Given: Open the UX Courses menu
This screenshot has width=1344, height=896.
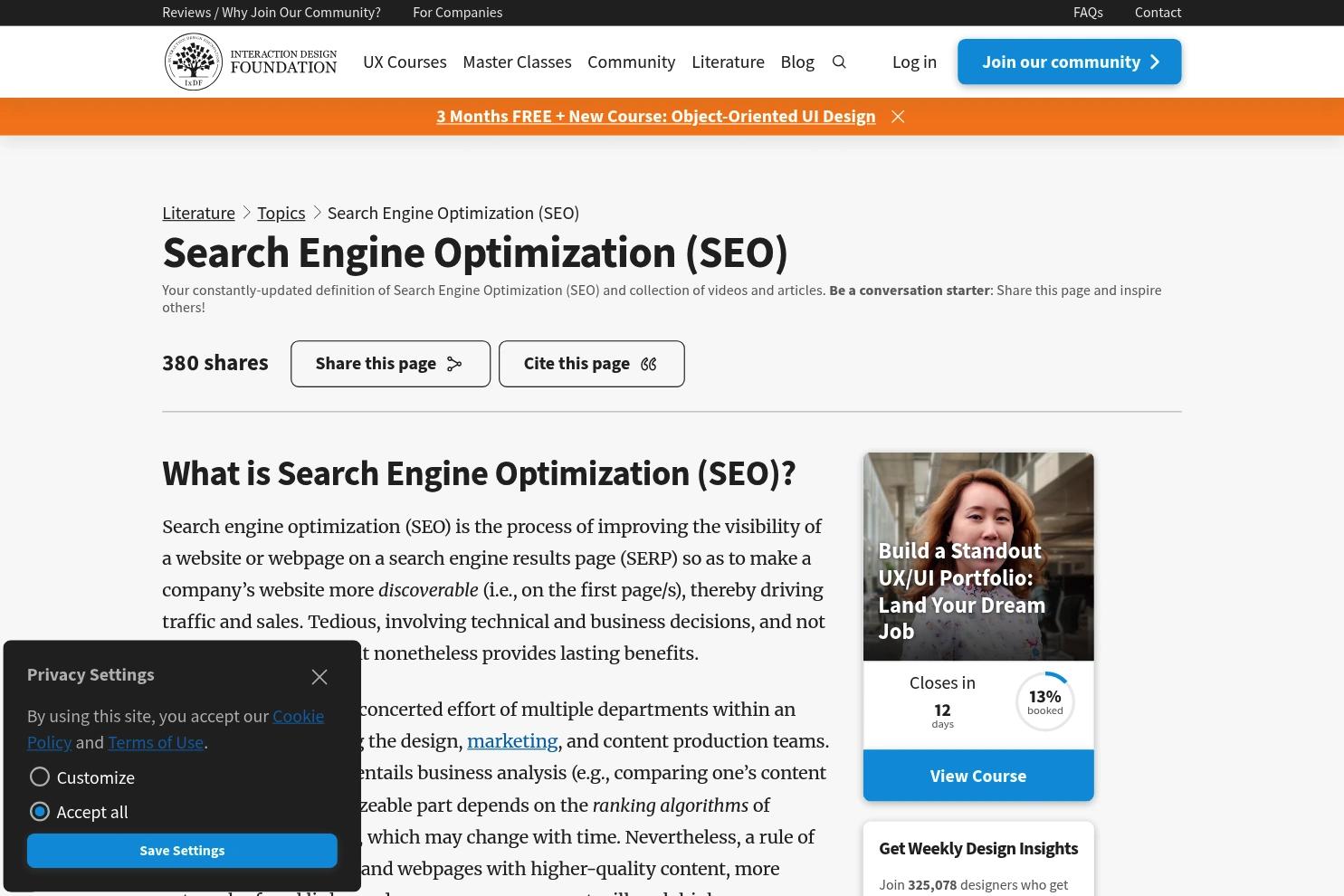Looking at the screenshot, I should (405, 62).
